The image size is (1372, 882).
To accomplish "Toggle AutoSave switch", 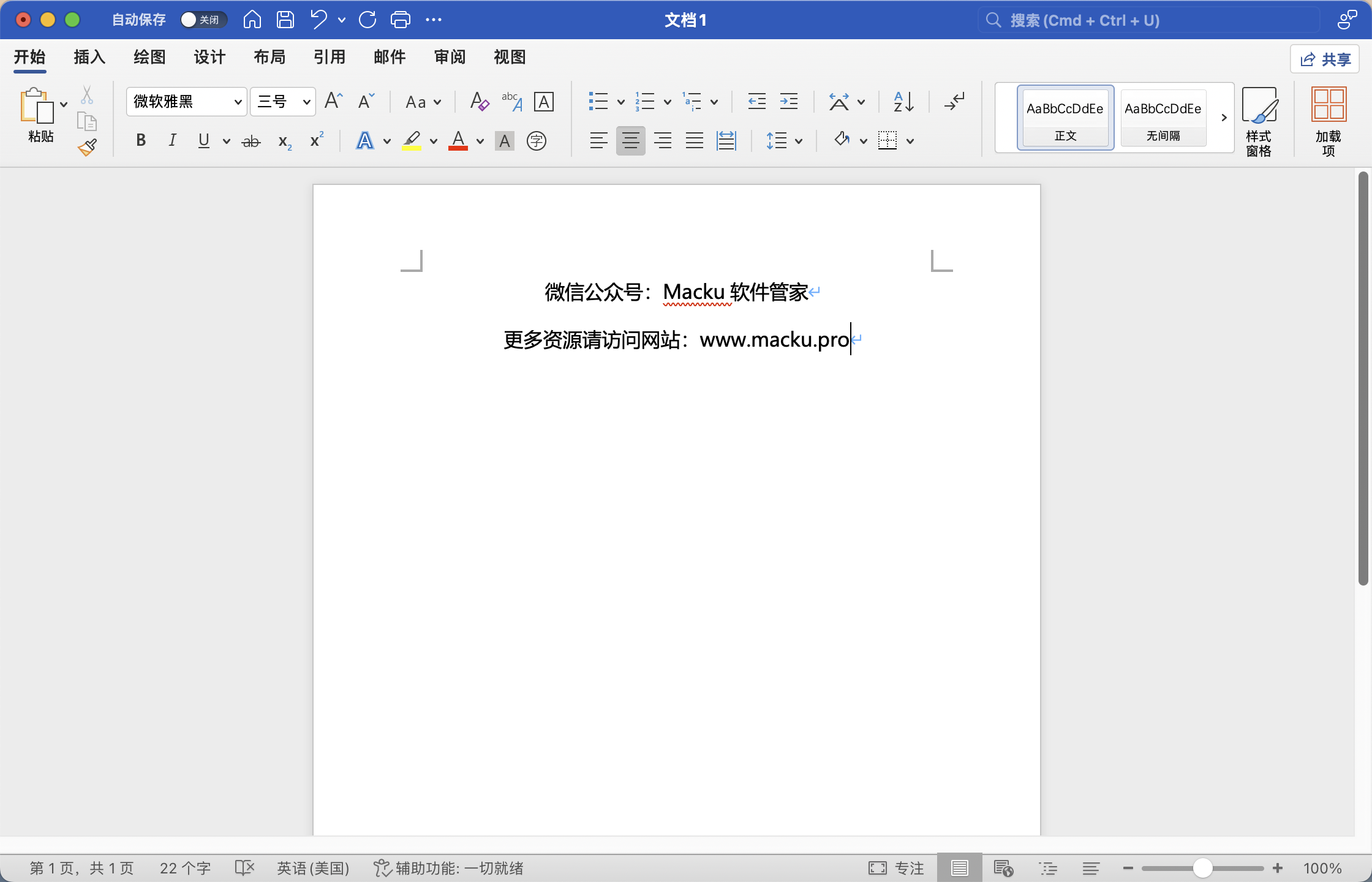I will pyautogui.click(x=204, y=20).
